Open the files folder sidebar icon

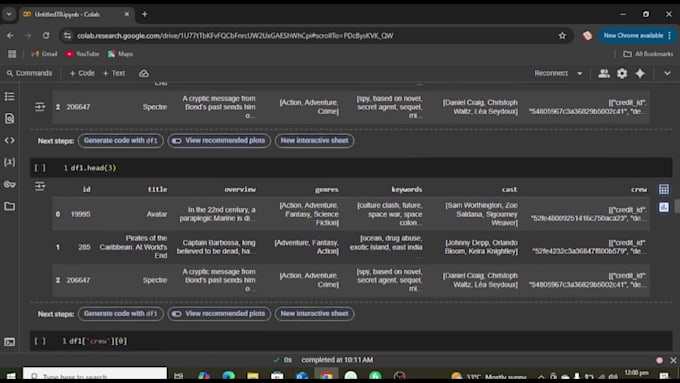coord(10,206)
